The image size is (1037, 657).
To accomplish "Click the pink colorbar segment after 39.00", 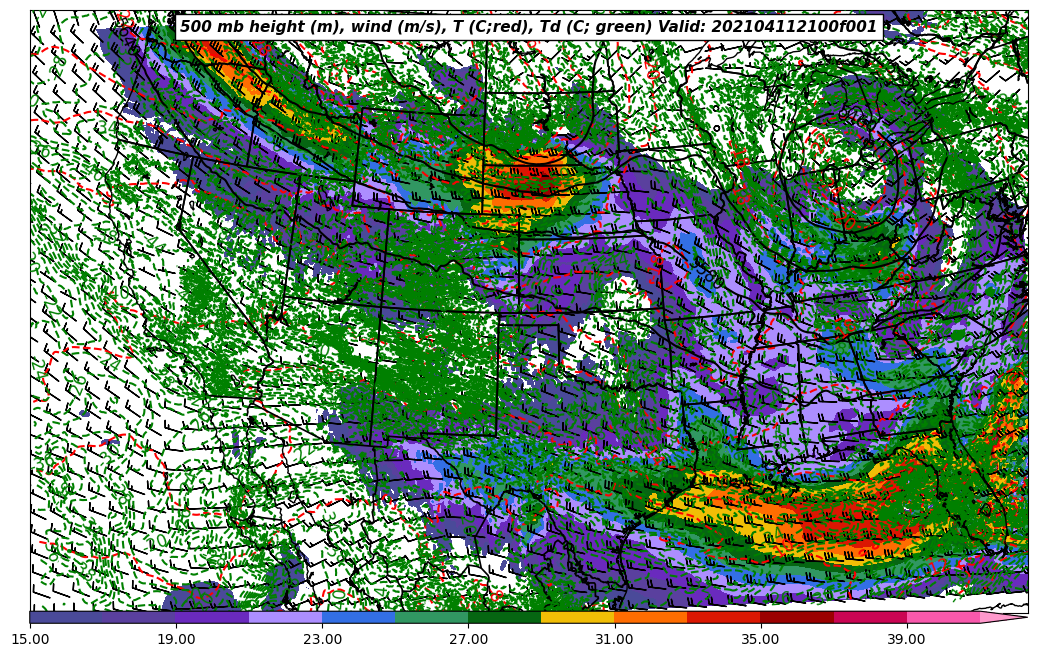I will [943, 617].
